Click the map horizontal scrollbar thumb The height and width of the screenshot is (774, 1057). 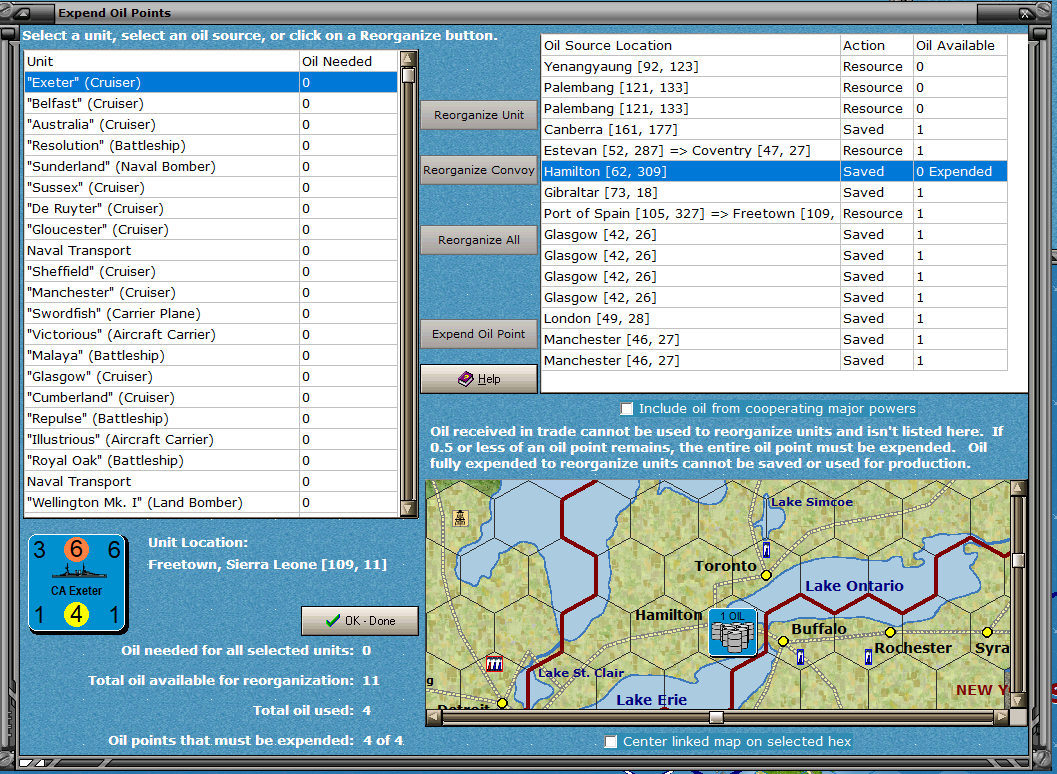coord(716,717)
